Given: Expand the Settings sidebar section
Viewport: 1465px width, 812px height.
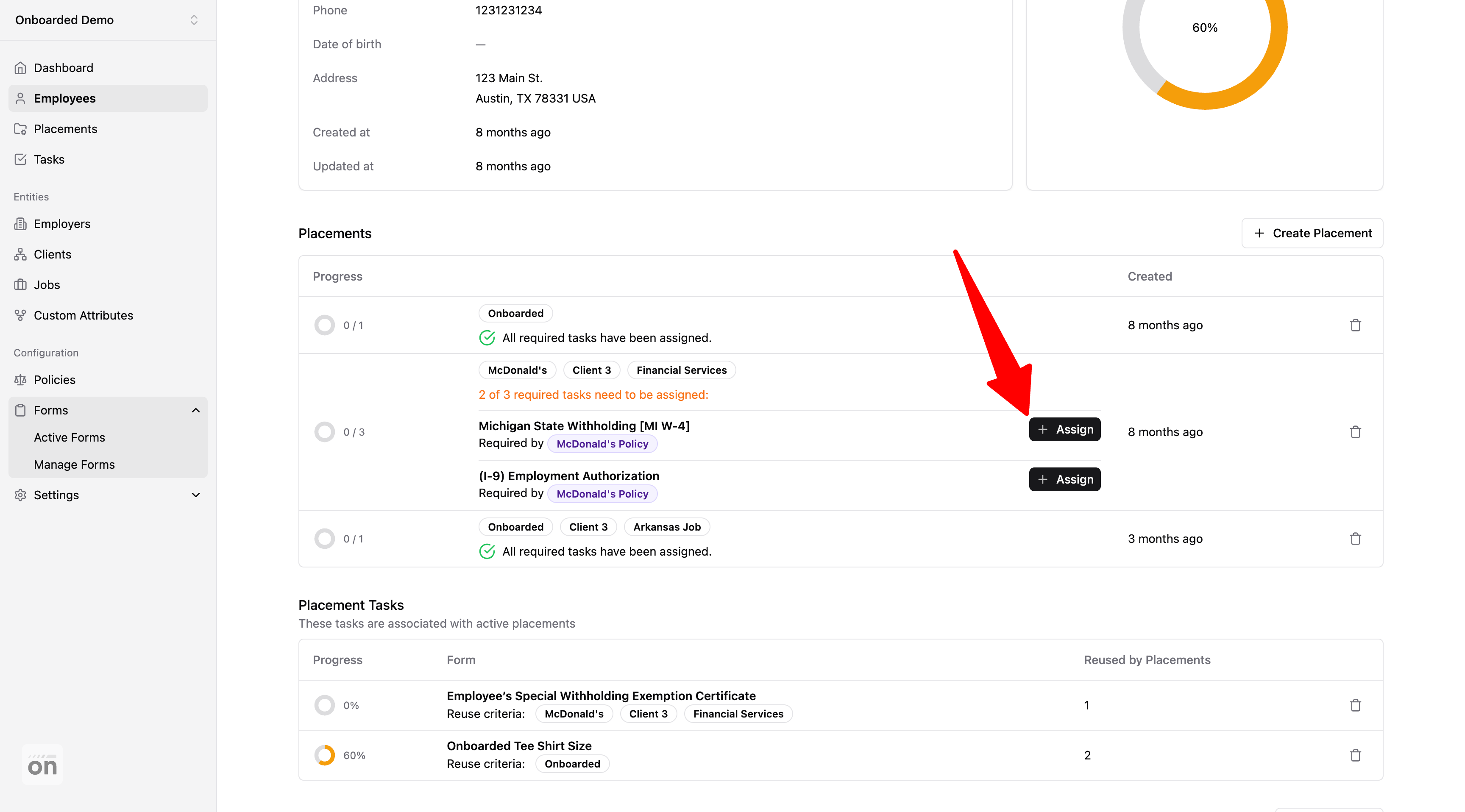Looking at the screenshot, I should click(196, 495).
